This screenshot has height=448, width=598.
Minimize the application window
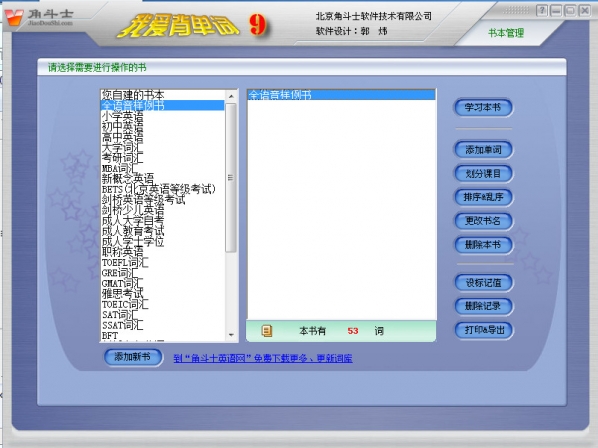(x=556, y=11)
